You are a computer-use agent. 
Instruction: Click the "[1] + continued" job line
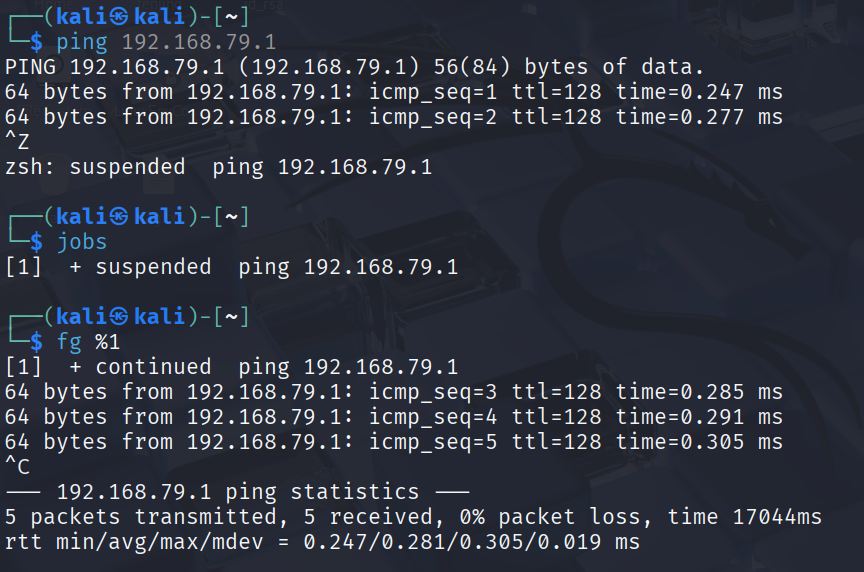(108, 367)
